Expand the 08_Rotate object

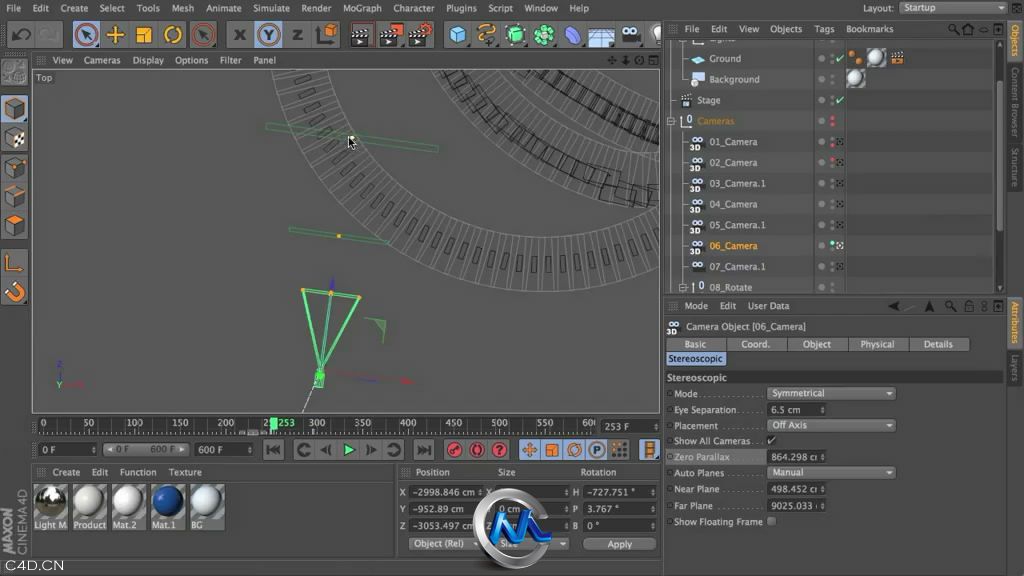[x=682, y=287]
